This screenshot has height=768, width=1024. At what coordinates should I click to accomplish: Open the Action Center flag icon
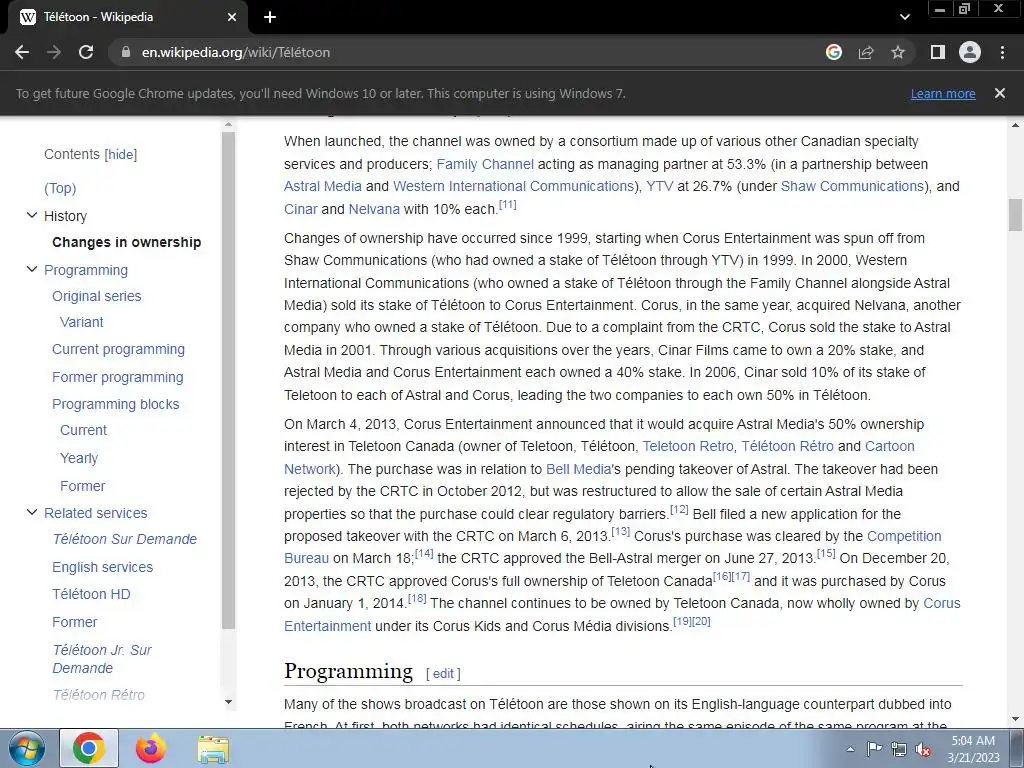point(874,749)
